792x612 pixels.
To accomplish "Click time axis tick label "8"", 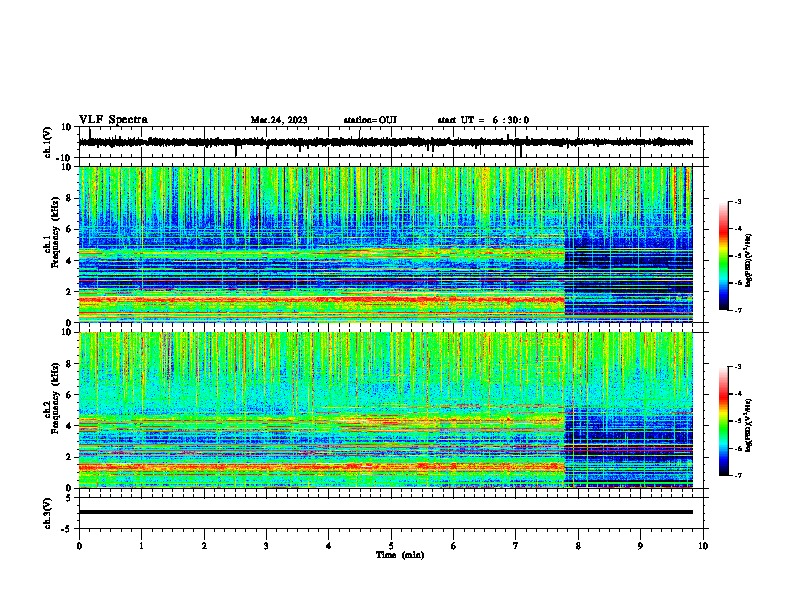I will pyautogui.click(x=578, y=546).
